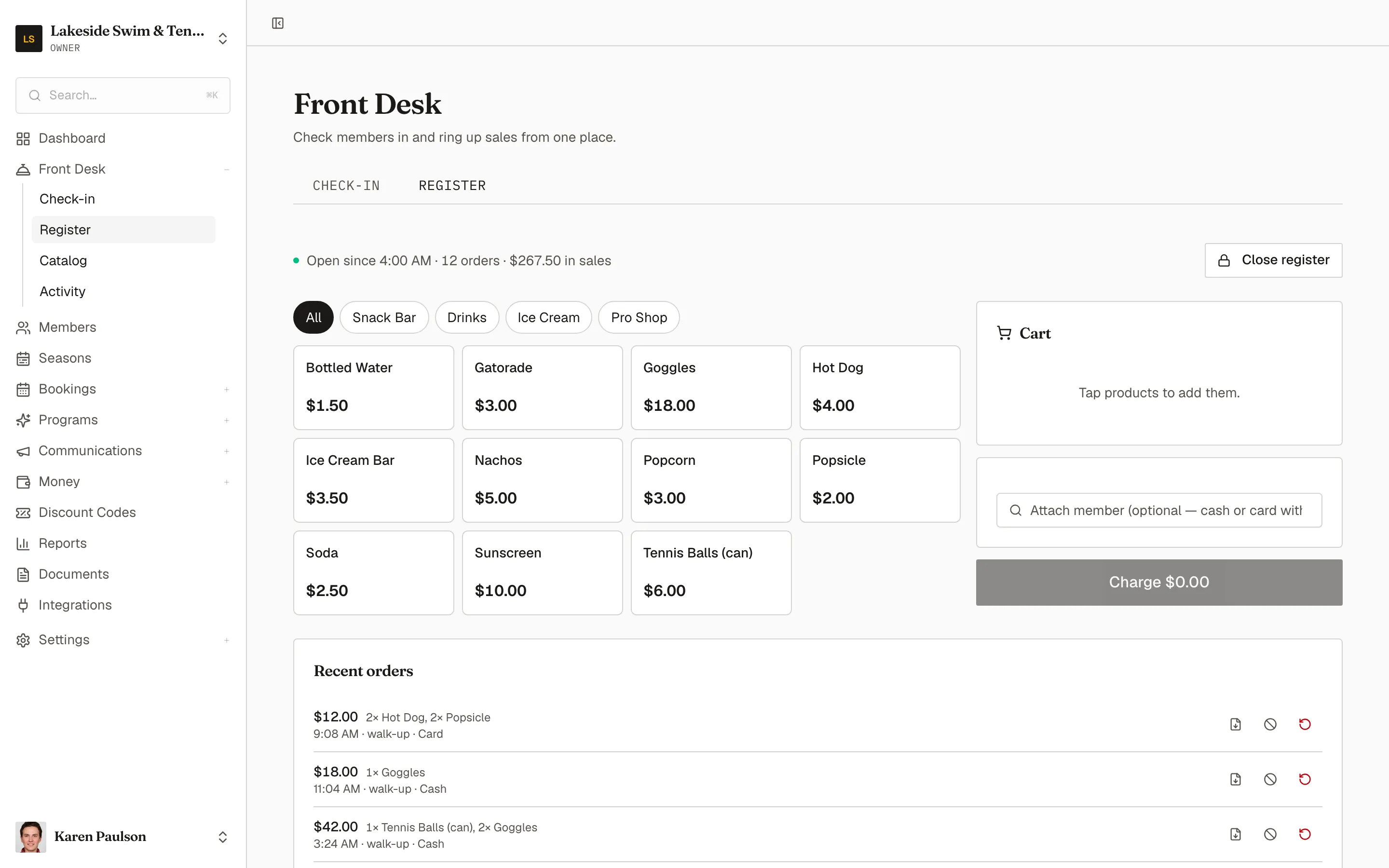The image size is (1389, 868).
Task: Switch to the REGISTER tab
Action: (452, 186)
